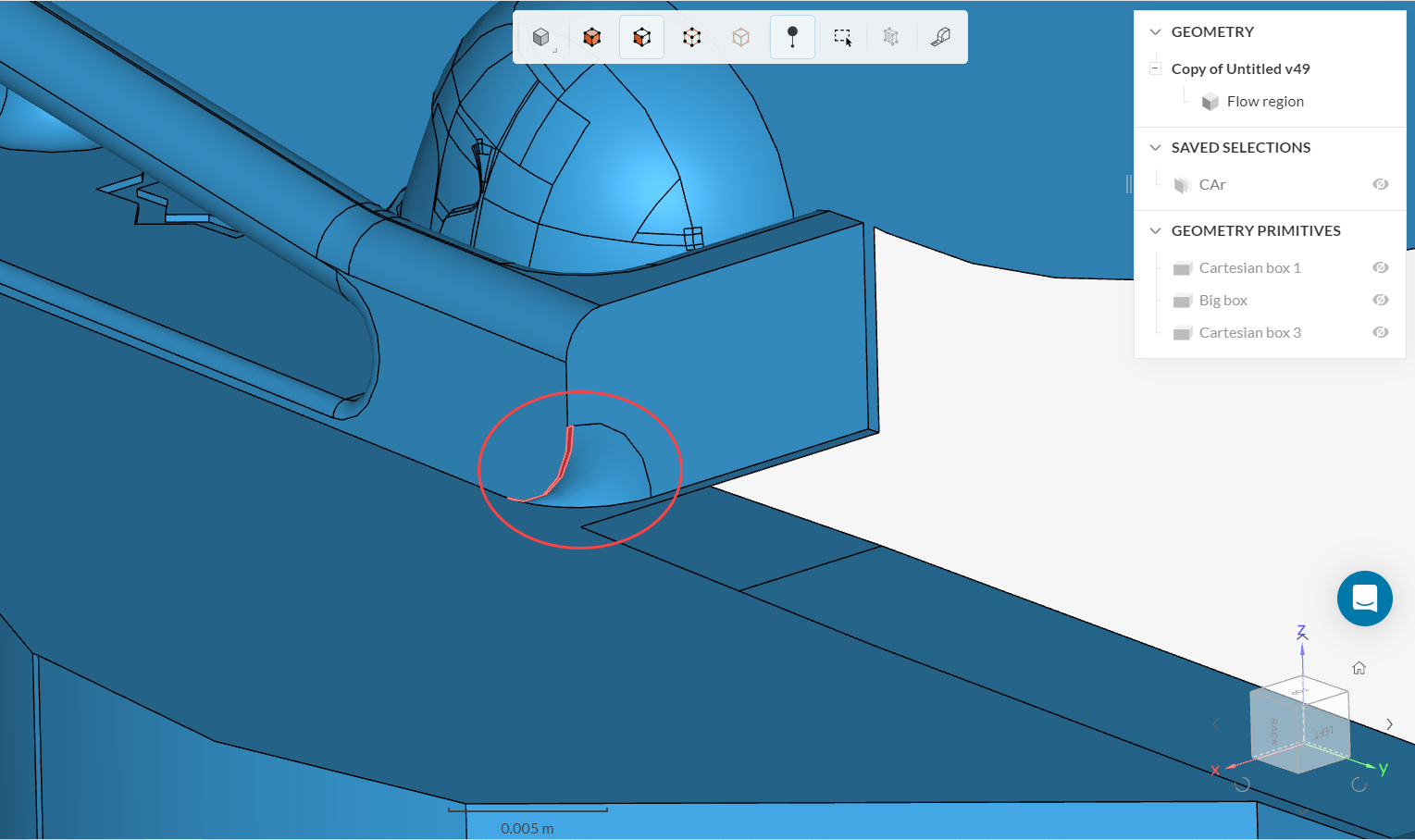The width and height of the screenshot is (1415, 840).
Task: Click the LEFT face of orientation cube
Action: [1325, 733]
